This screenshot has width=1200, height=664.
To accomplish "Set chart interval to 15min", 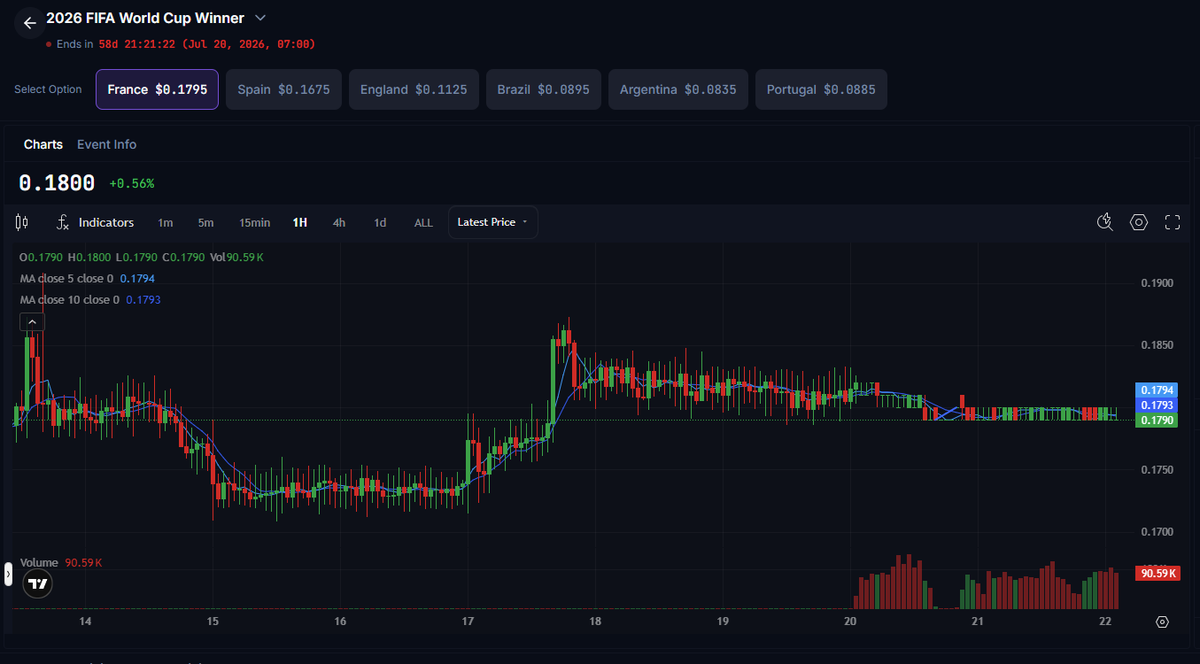I will tap(254, 222).
